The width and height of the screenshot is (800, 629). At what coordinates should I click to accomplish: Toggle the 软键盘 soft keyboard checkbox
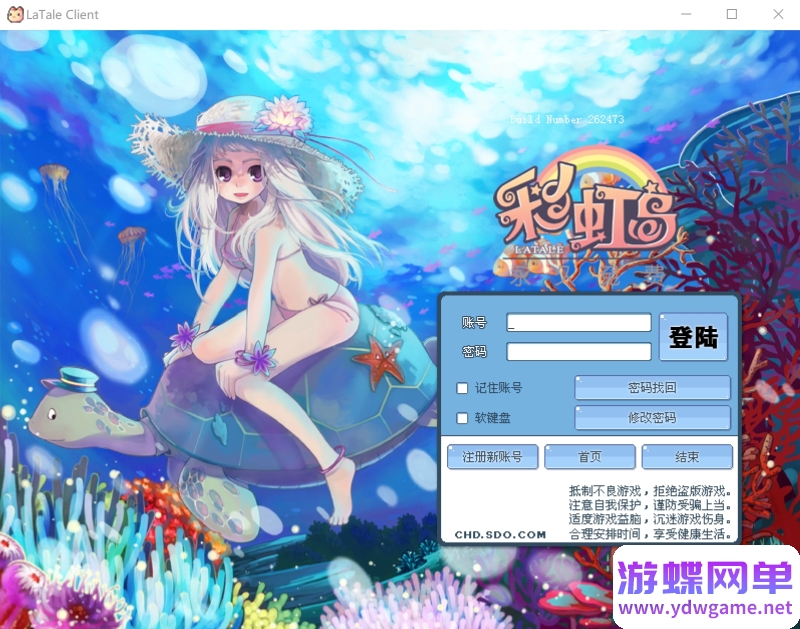[x=462, y=418]
